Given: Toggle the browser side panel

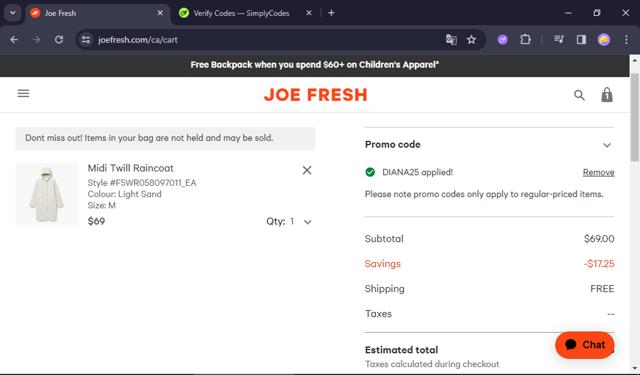Looking at the screenshot, I should pyautogui.click(x=581, y=40).
